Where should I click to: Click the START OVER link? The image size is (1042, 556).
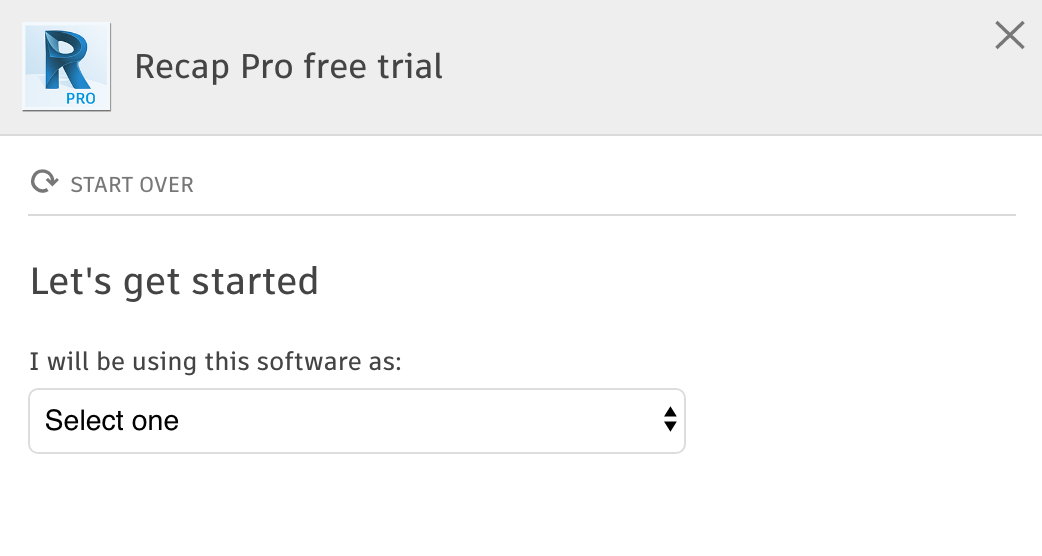131,185
